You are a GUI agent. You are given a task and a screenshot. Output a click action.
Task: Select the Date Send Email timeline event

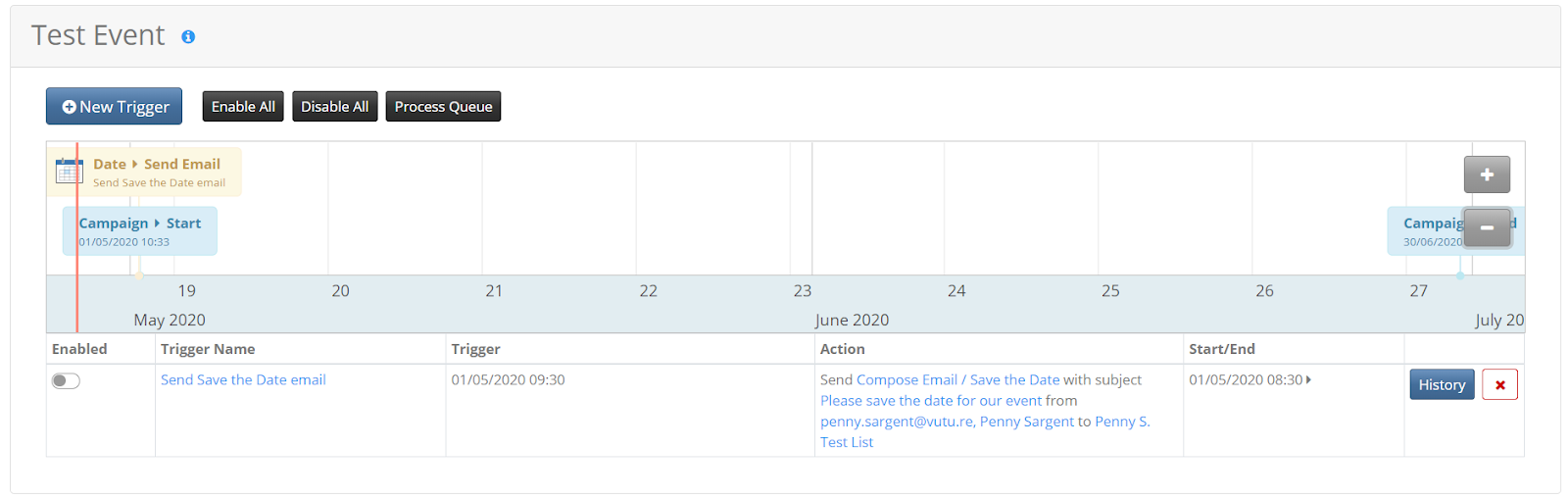tap(157, 172)
